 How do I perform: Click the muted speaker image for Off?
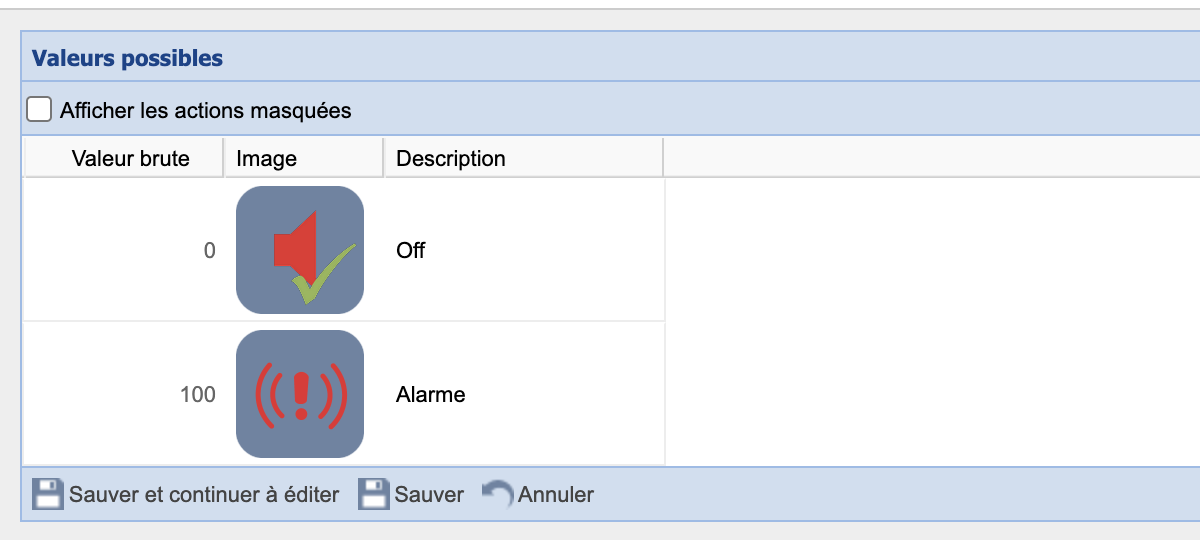coord(300,250)
